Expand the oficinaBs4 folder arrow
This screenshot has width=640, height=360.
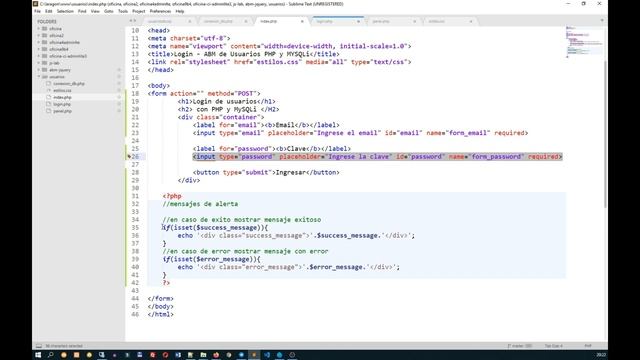[x=39, y=49]
